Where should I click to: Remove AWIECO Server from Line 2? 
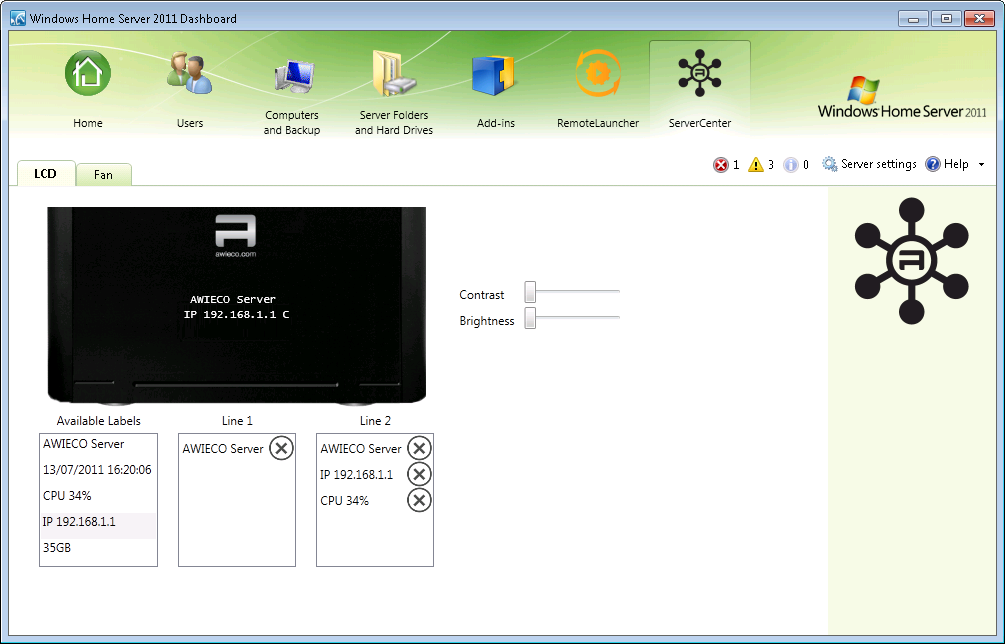point(419,448)
